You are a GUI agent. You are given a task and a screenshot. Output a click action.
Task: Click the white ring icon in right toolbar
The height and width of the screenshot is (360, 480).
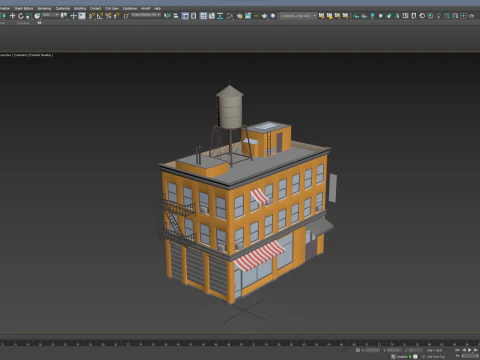(422, 16)
